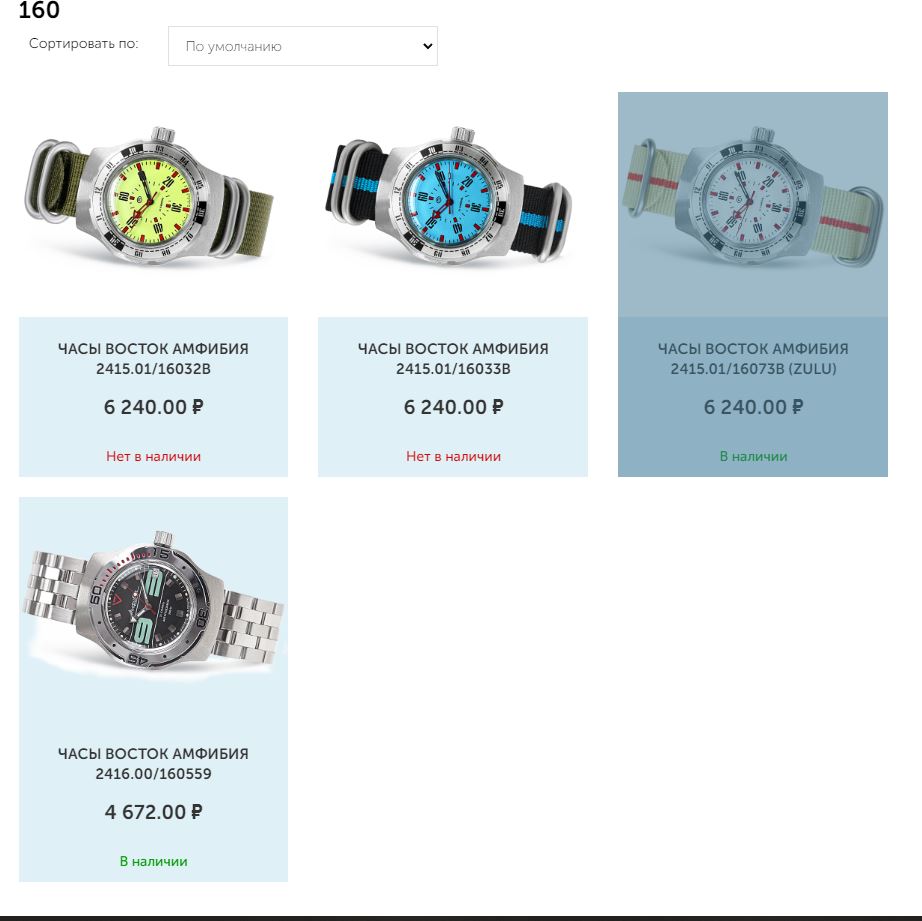
Task: Open product title 2415.01/16032B
Action: pos(153,359)
